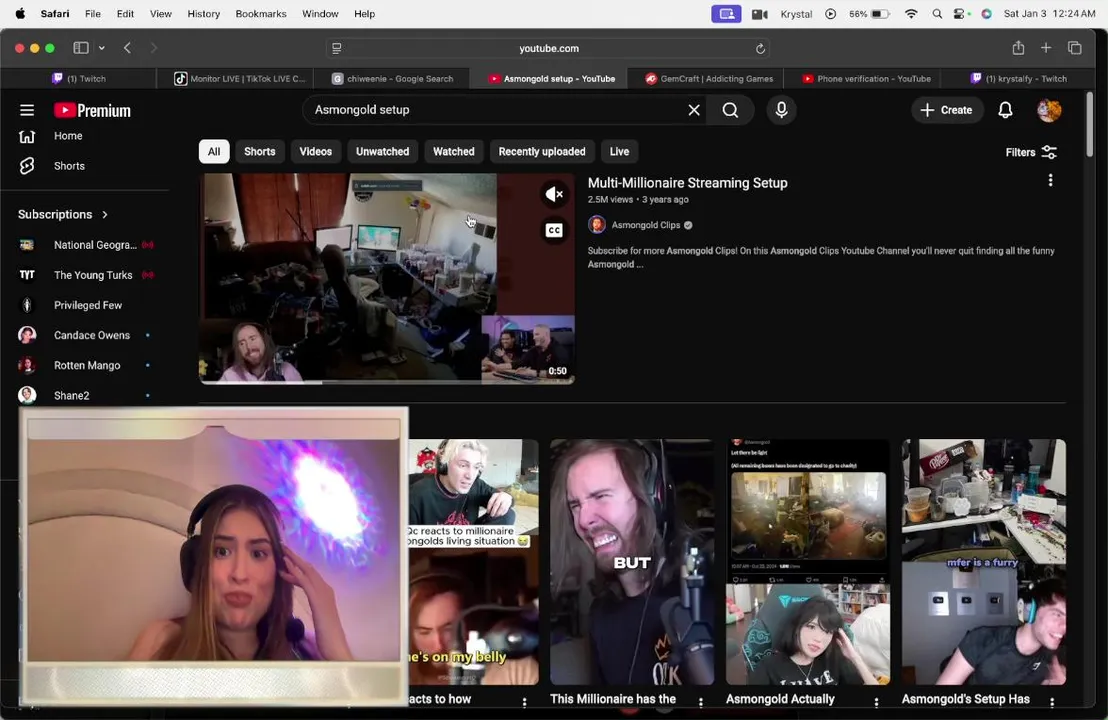Open search Filters
The height and width of the screenshot is (720, 1108).
[x=1031, y=152]
